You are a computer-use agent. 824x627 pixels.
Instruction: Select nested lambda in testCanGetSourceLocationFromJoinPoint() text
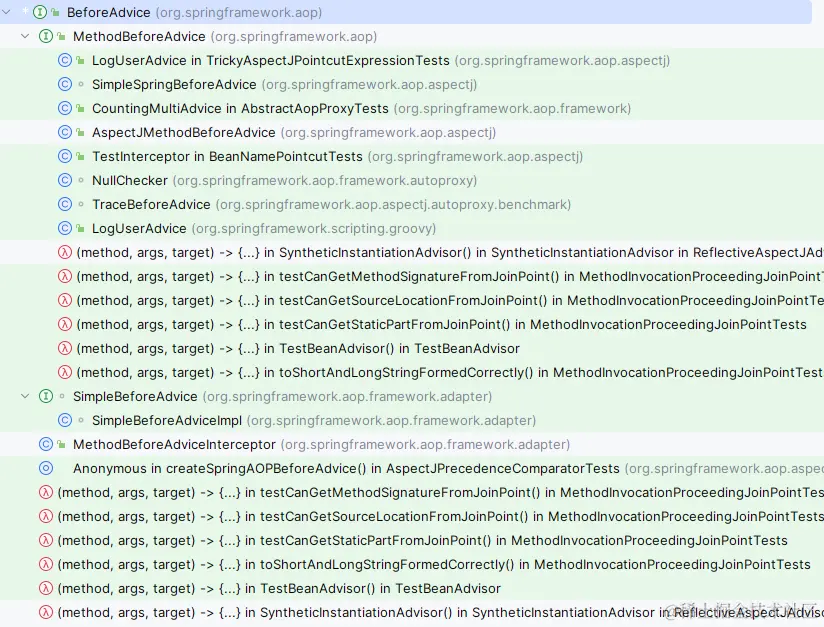(450, 301)
